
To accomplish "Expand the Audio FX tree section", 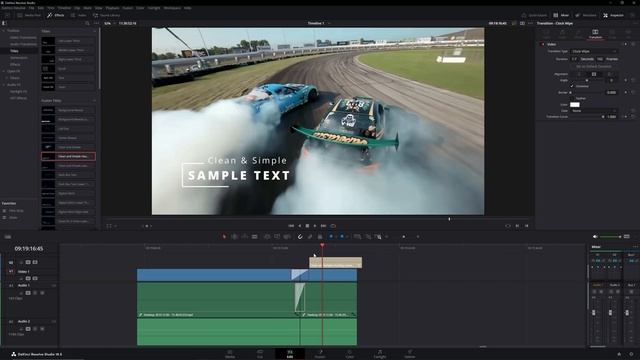I will click(4, 85).
